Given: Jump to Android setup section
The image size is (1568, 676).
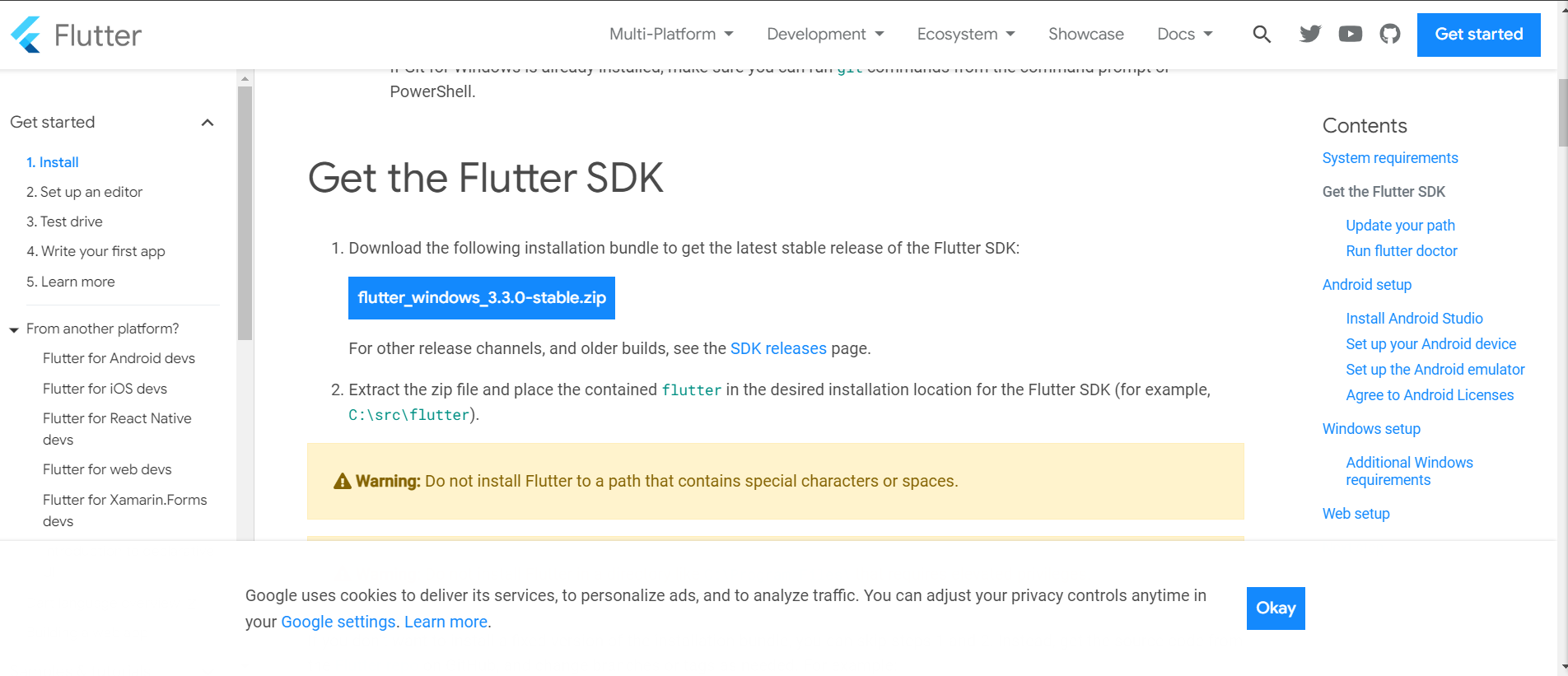Looking at the screenshot, I should [1367, 285].
